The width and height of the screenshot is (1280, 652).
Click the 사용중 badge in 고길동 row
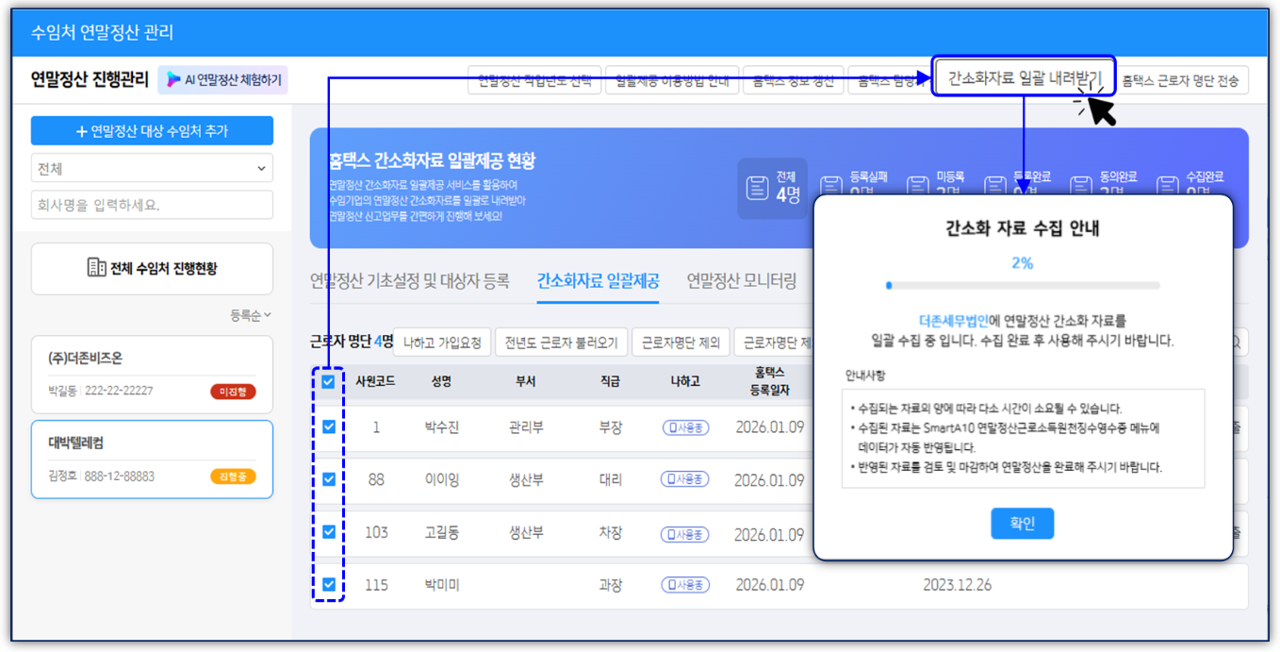(x=685, y=533)
